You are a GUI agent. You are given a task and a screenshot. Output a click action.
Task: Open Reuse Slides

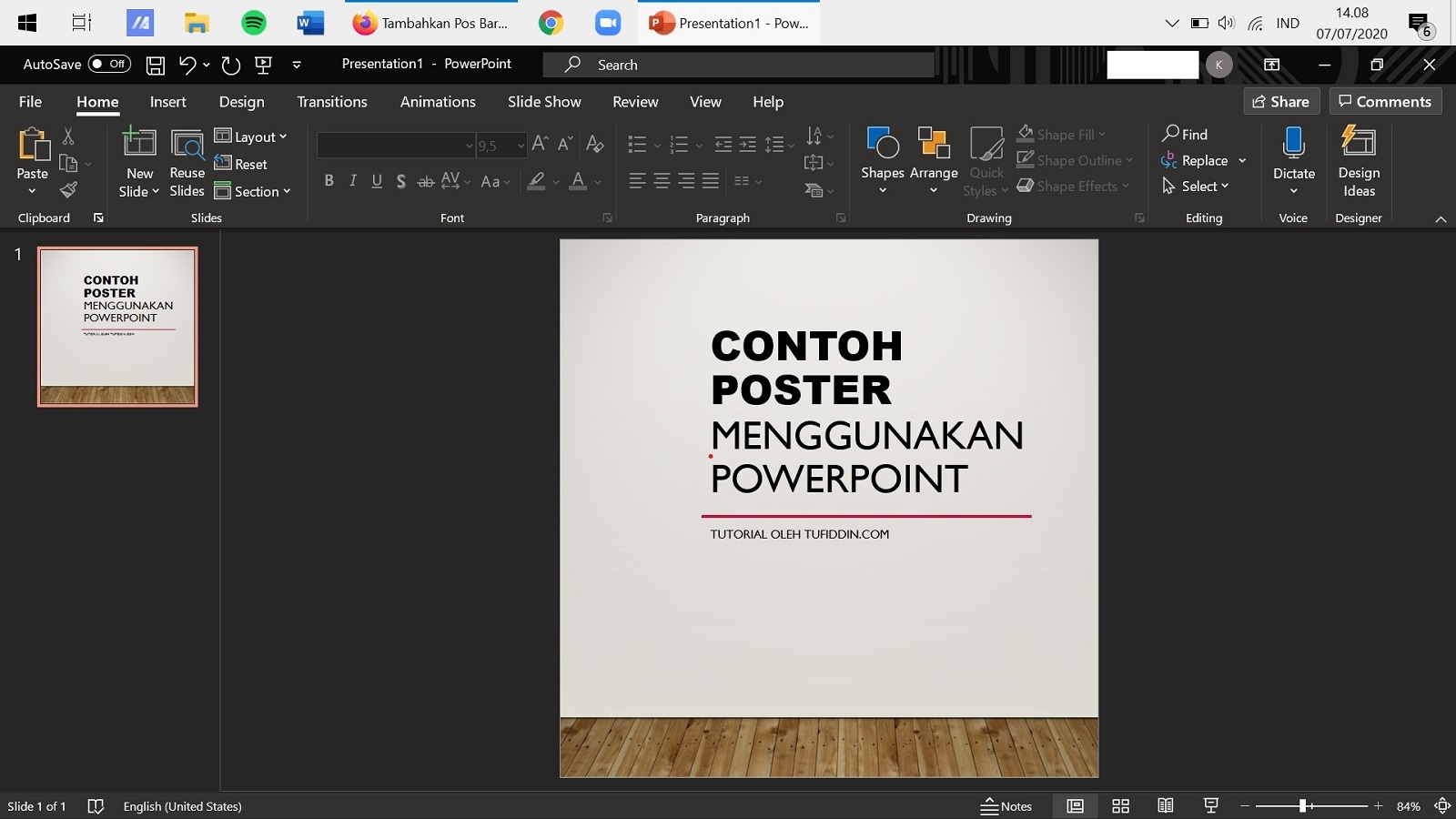click(x=187, y=162)
